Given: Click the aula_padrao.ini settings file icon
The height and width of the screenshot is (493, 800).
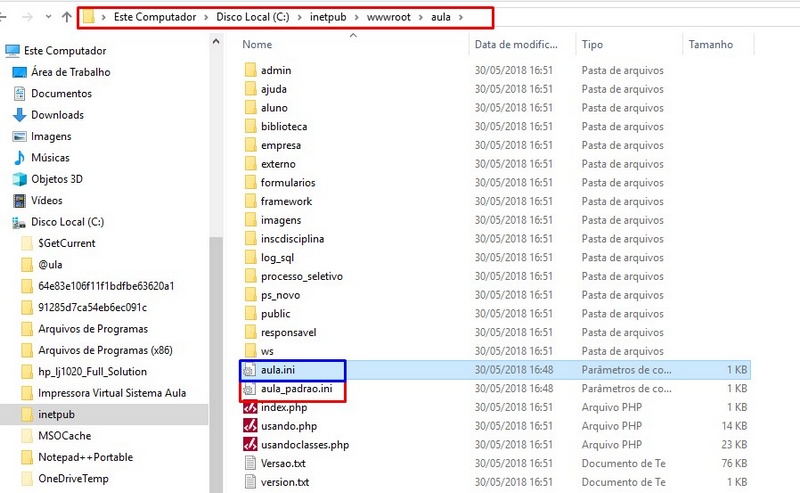Looking at the screenshot, I should pyautogui.click(x=249, y=389).
